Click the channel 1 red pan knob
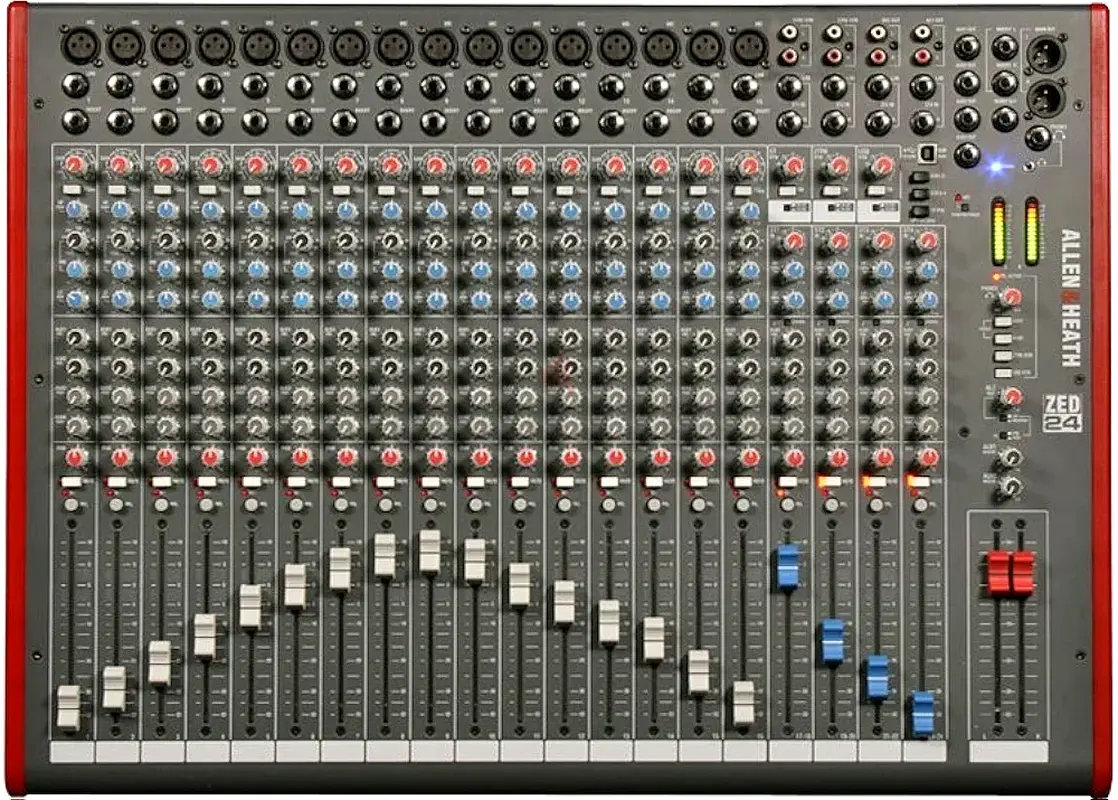Image resolution: width=1118 pixels, height=800 pixels. (76, 457)
